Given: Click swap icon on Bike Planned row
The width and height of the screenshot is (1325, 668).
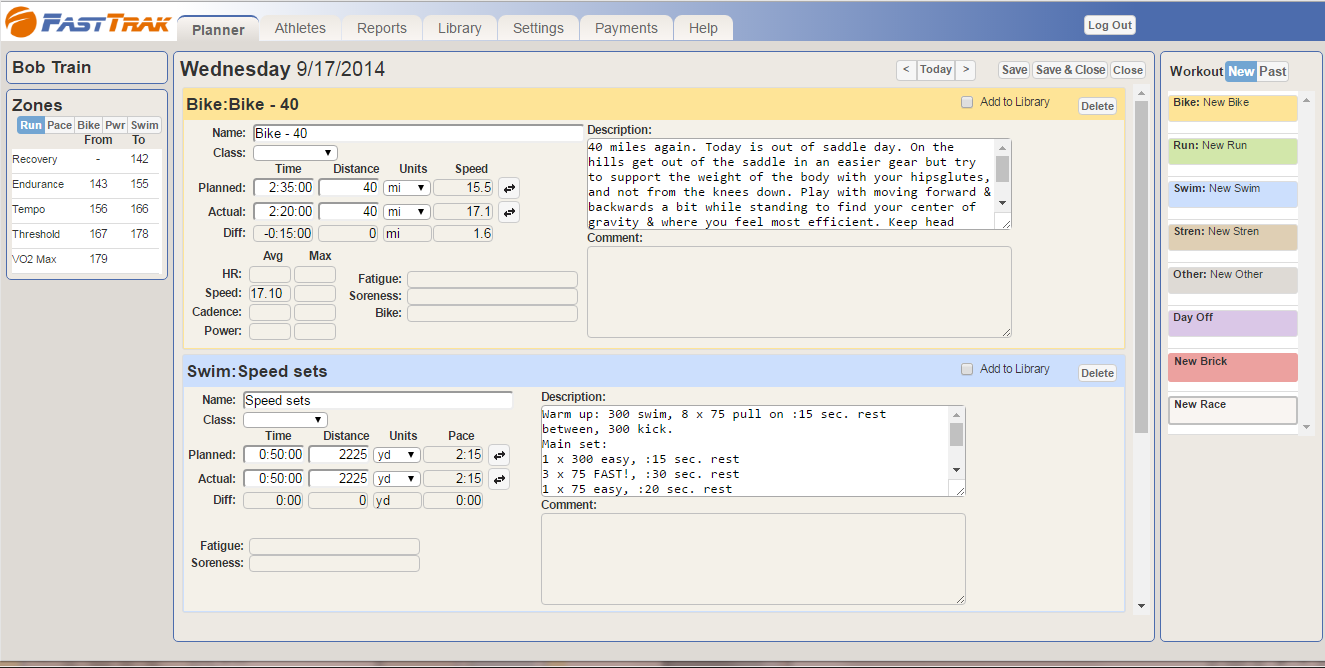Looking at the screenshot, I should 508,188.
